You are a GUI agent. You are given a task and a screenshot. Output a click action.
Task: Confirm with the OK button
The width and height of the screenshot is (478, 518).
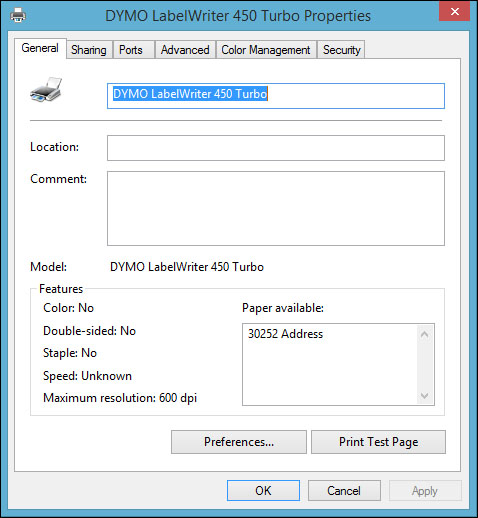tap(263, 491)
